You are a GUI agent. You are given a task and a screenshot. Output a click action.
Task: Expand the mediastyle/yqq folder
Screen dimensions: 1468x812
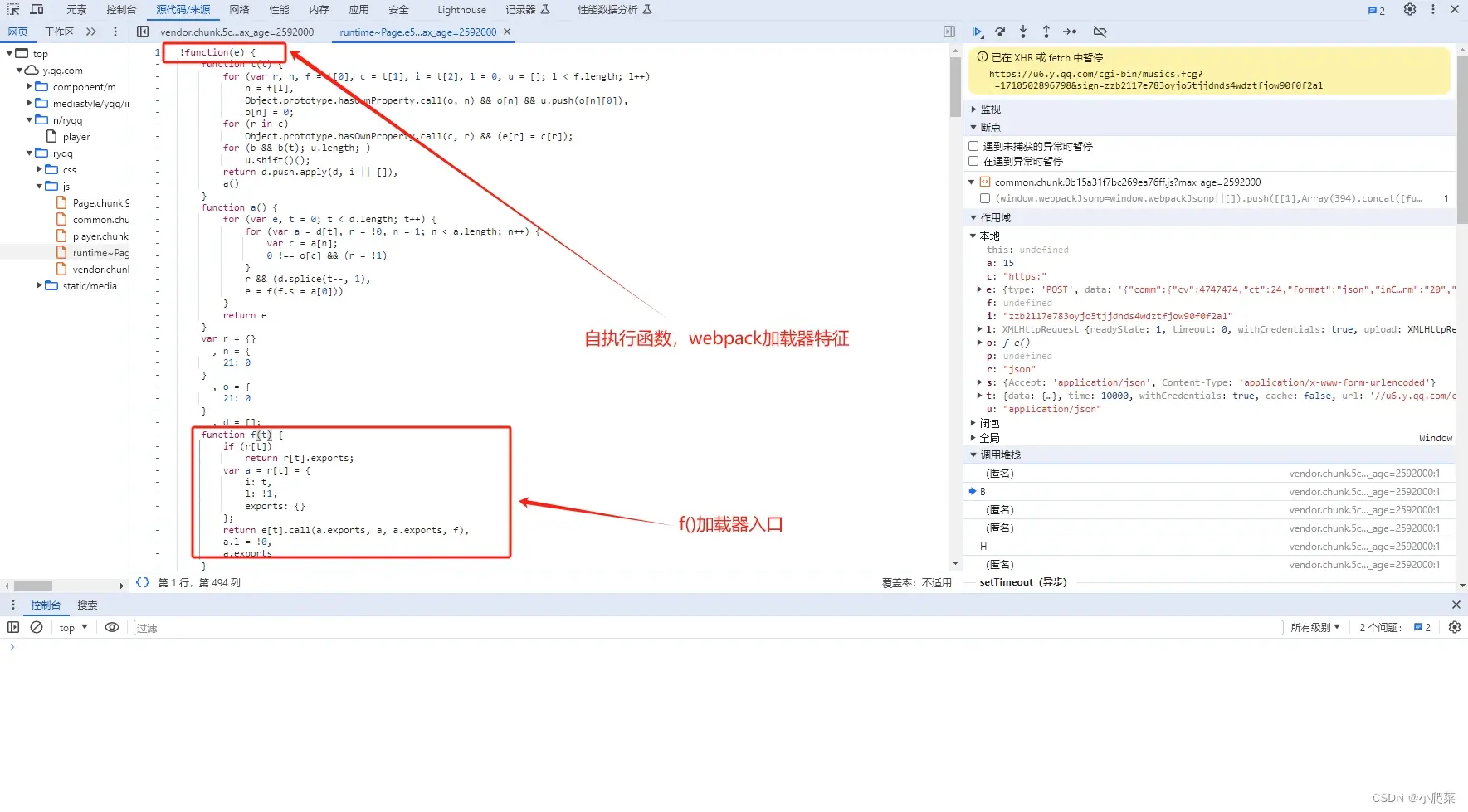29,103
